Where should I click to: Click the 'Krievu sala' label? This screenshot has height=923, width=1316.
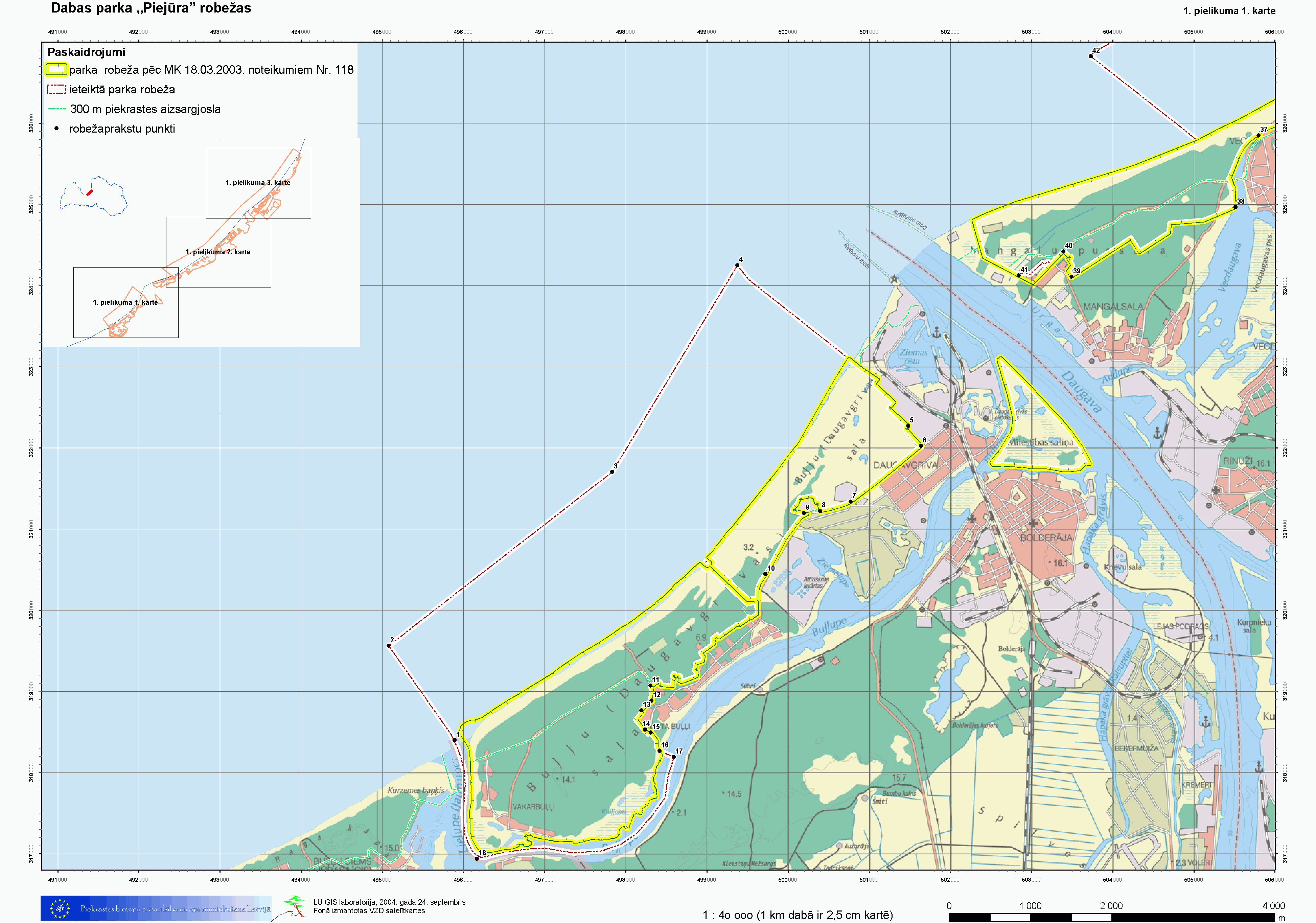tap(1123, 567)
